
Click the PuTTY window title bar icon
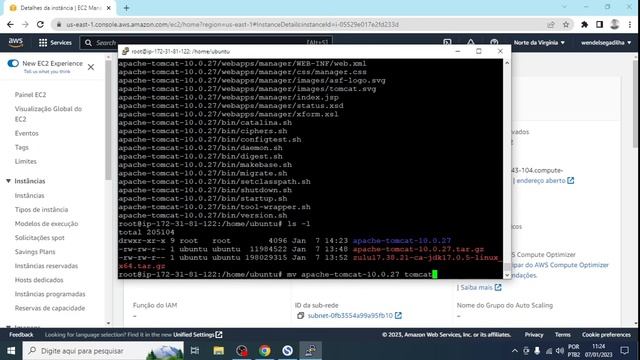pos(125,51)
